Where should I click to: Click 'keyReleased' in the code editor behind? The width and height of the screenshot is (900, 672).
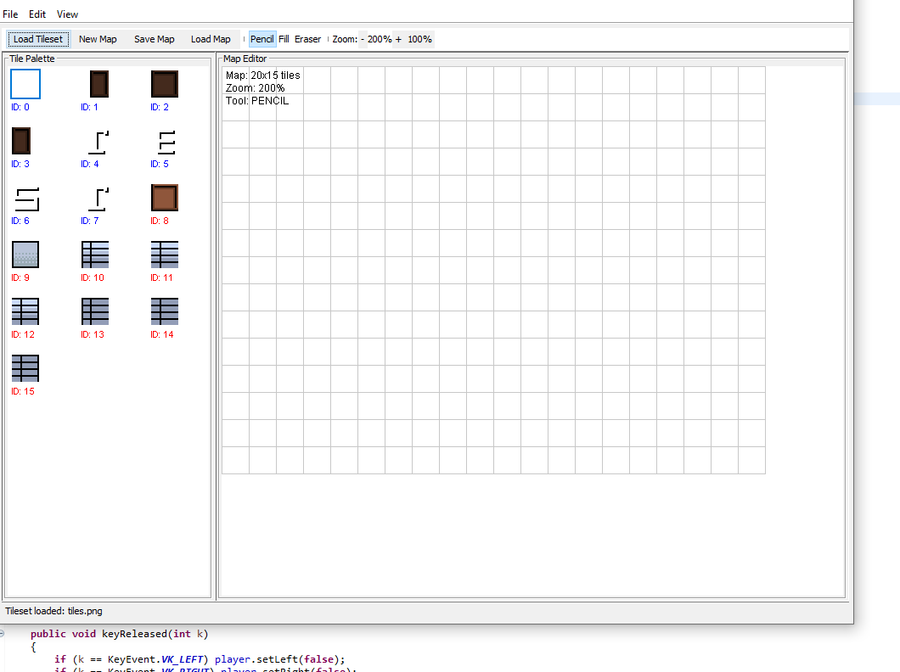coord(134,634)
